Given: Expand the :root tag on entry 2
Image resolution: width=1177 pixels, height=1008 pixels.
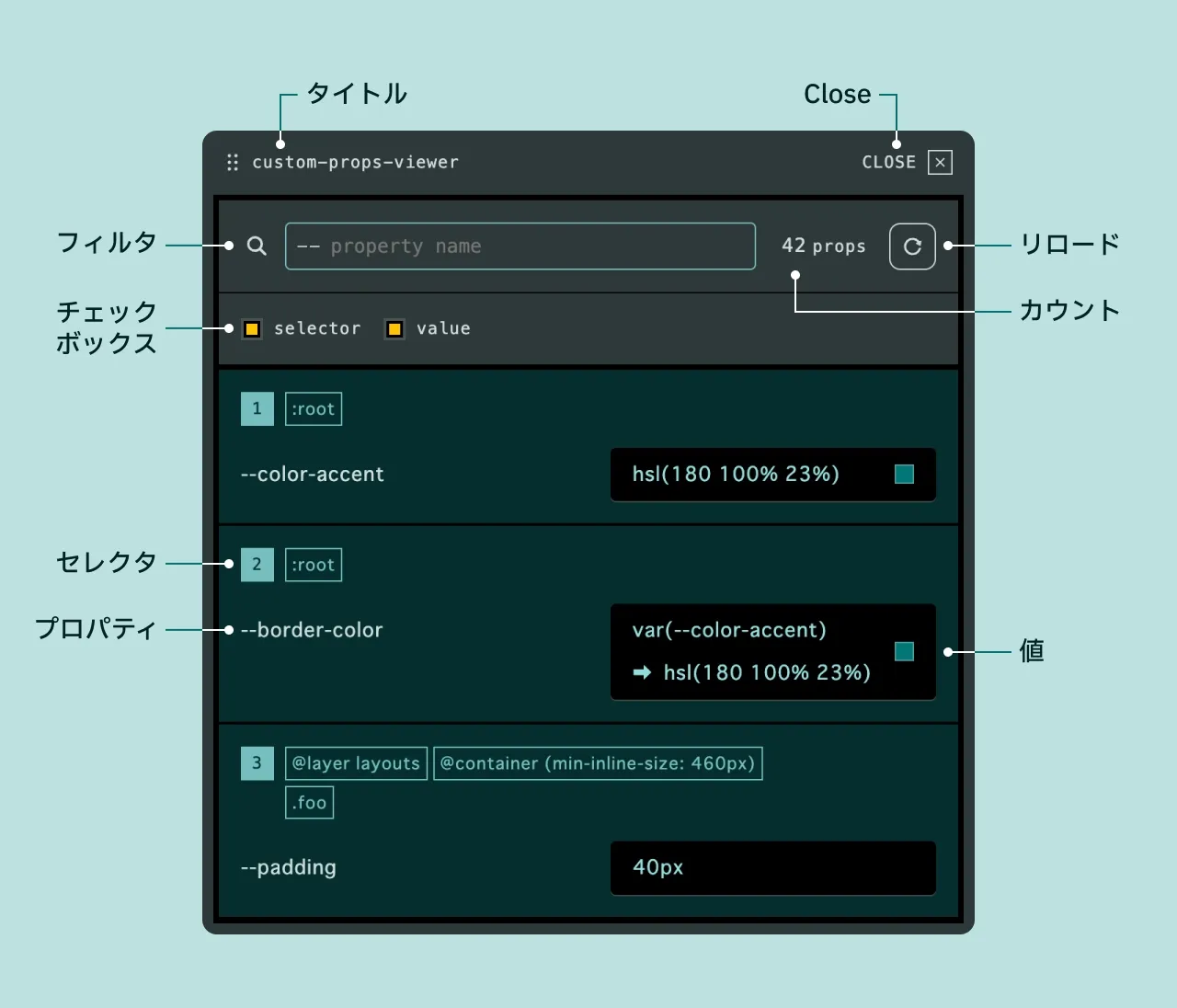Looking at the screenshot, I should [x=313, y=564].
